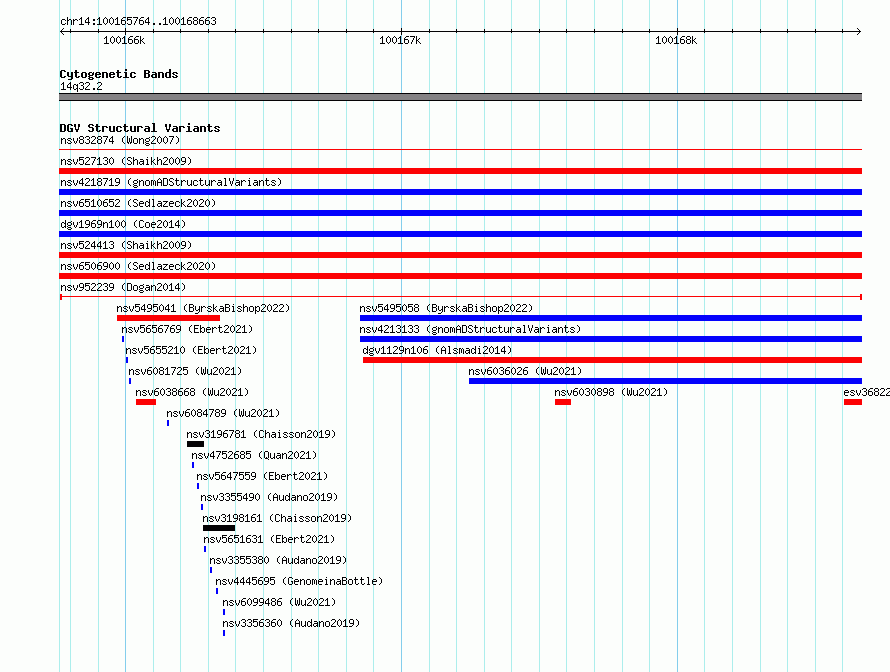The height and width of the screenshot is (672, 890).
Task: Click the nsv6510652 (Sedlazeck2020) label
Action: click(138, 203)
